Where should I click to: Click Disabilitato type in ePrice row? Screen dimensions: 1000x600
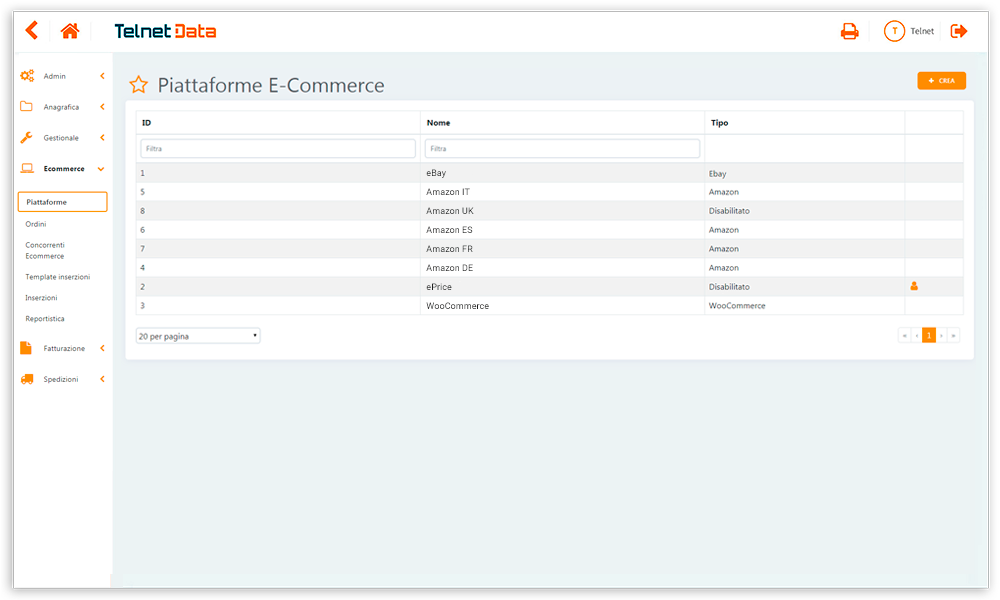[x=729, y=287]
